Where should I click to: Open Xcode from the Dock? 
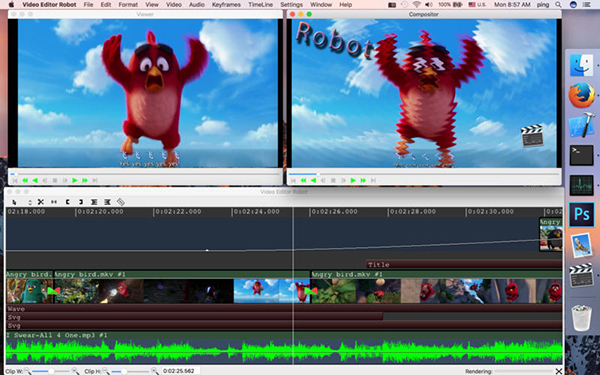[581, 125]
